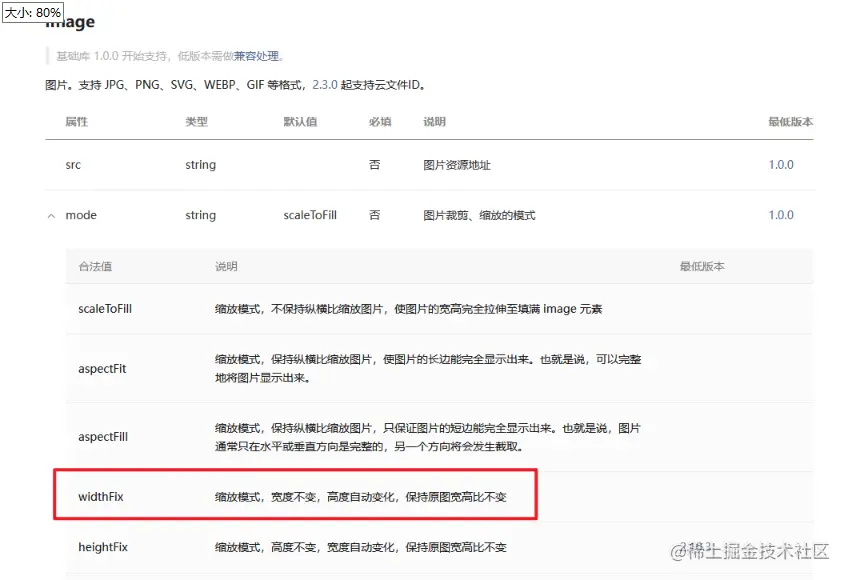Click the 属性 column header
The height and width of the screenshot is (580, 848).
[x=74, y=122]
